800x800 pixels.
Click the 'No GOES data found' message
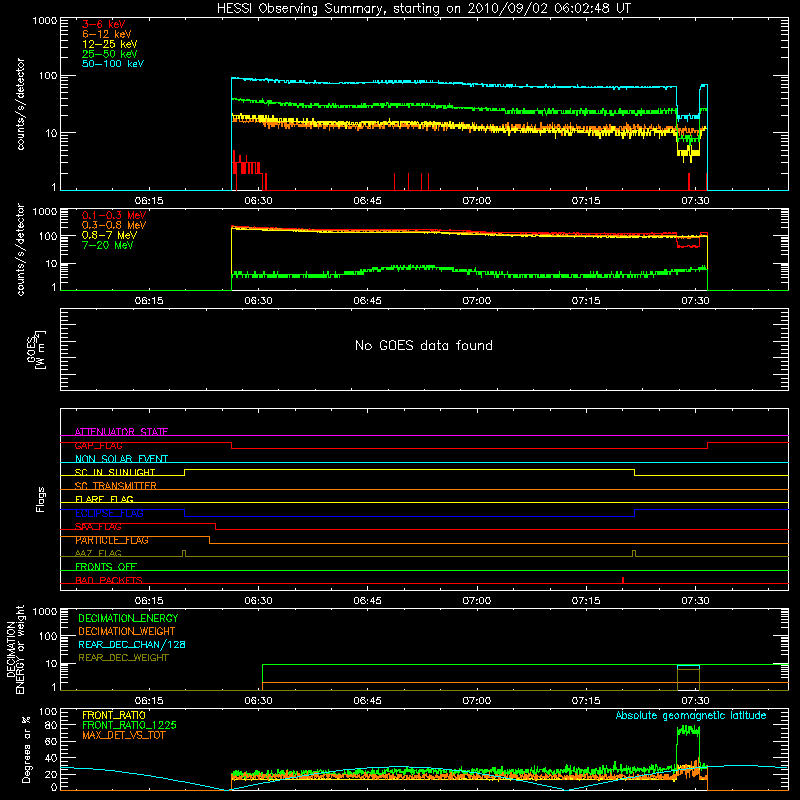(423, 345)
